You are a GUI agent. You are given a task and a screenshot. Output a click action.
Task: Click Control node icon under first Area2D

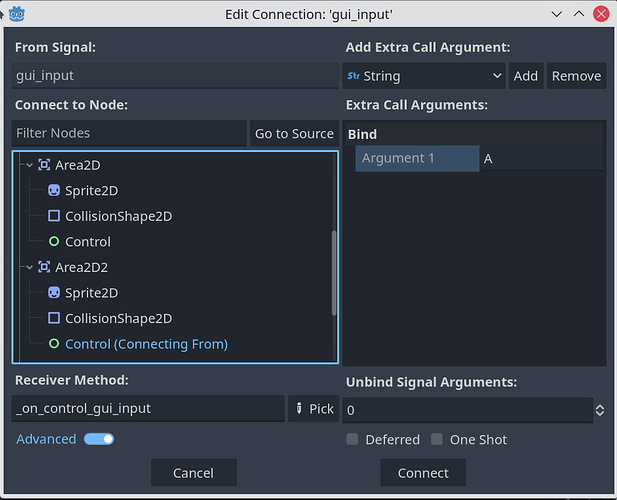coord(54,242)
